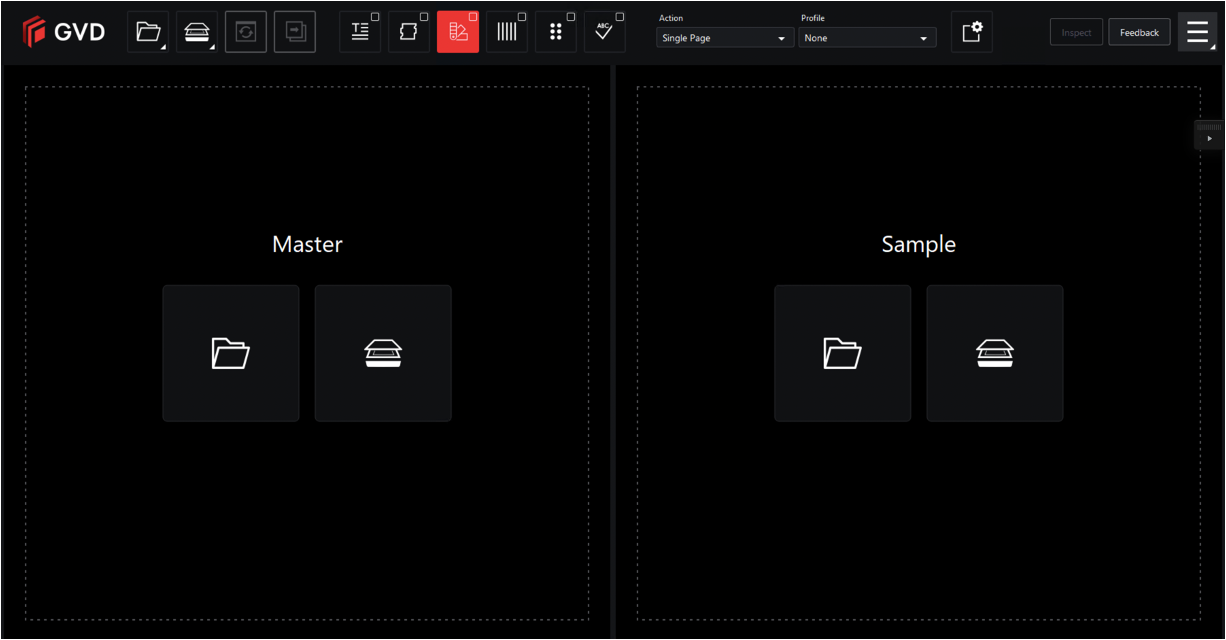
Task: Tick the checkbox on text inspection tool
Action: coord(375,17)
